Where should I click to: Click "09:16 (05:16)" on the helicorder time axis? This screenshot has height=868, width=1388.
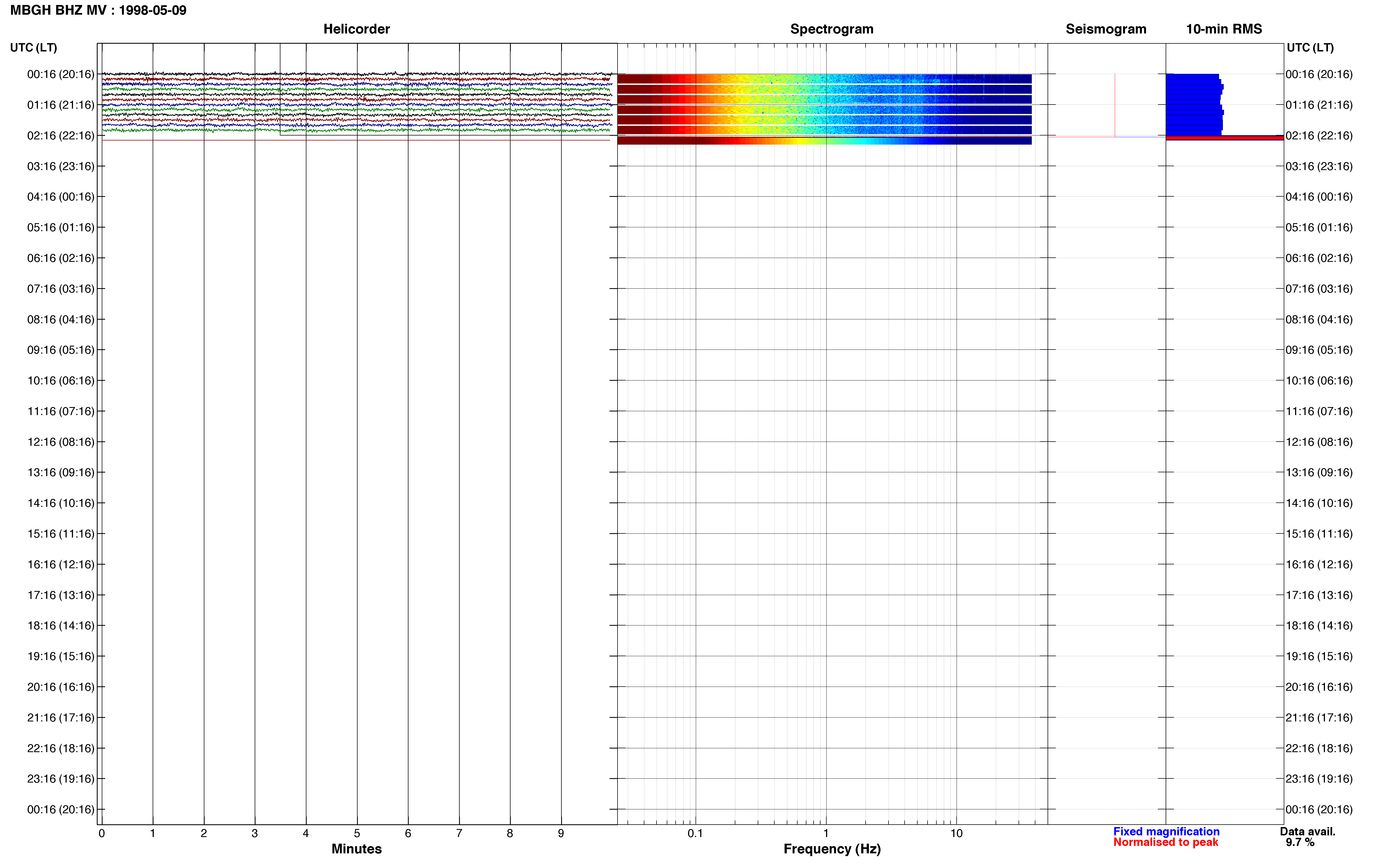(61, 350)
